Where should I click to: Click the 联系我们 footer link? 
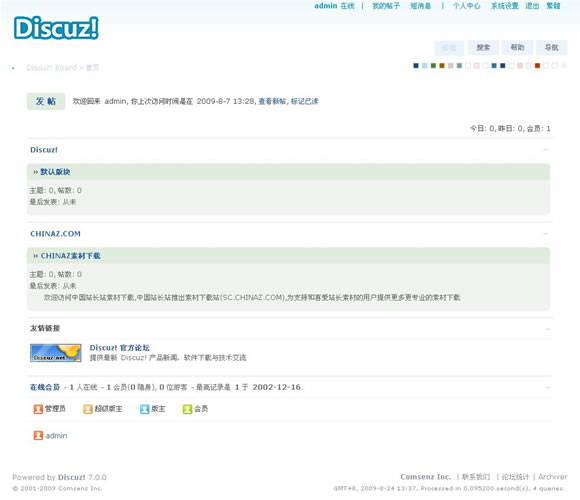[x=476, y=477]
